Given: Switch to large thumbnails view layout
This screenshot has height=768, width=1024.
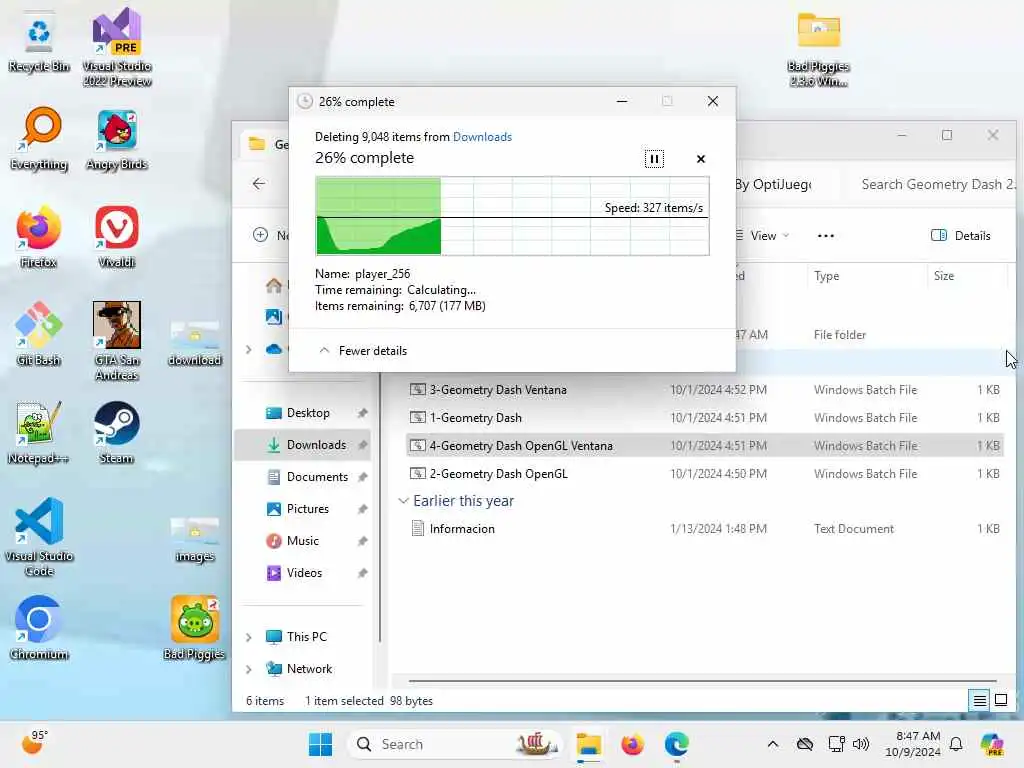Looking at the screenshot, I should 1000,701.
